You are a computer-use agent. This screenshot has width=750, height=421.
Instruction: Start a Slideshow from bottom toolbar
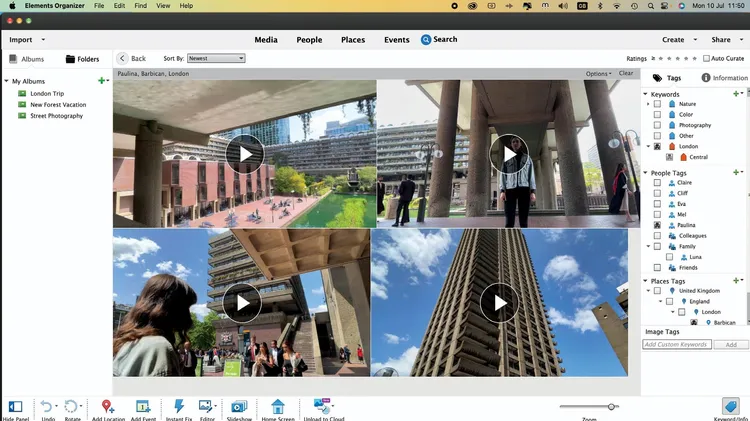pos(239,407)
